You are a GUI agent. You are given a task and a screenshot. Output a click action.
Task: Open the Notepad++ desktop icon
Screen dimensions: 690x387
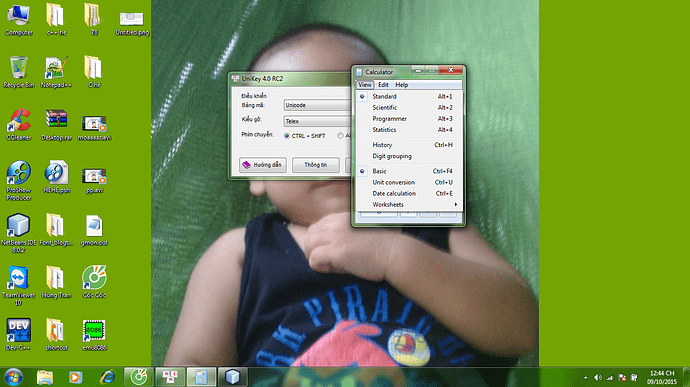tap(56, 72)
